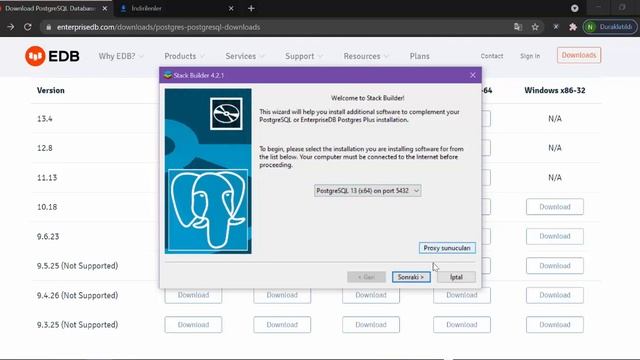Open PostgreSQL installation selection dropdown
This screenshot has height=360, width=640.
coord(367,191)
